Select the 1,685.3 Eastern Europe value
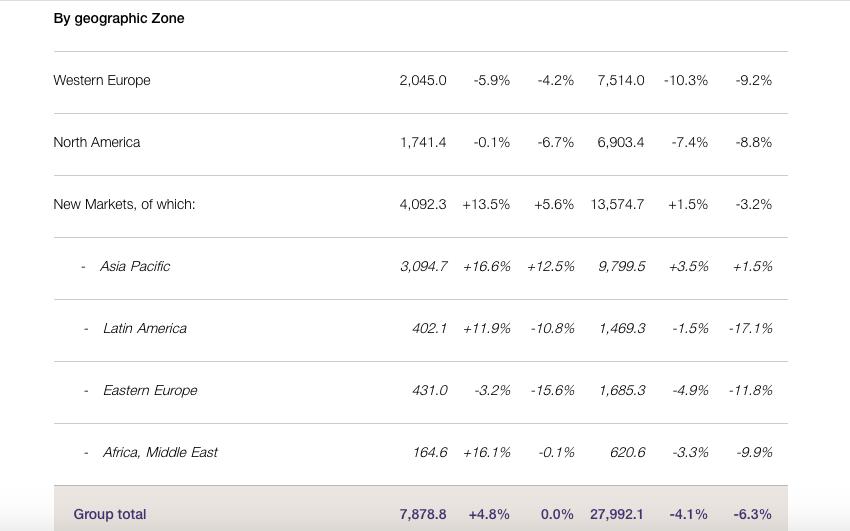Viewport: 850px width, 531px height. click(x=622, y=390)
